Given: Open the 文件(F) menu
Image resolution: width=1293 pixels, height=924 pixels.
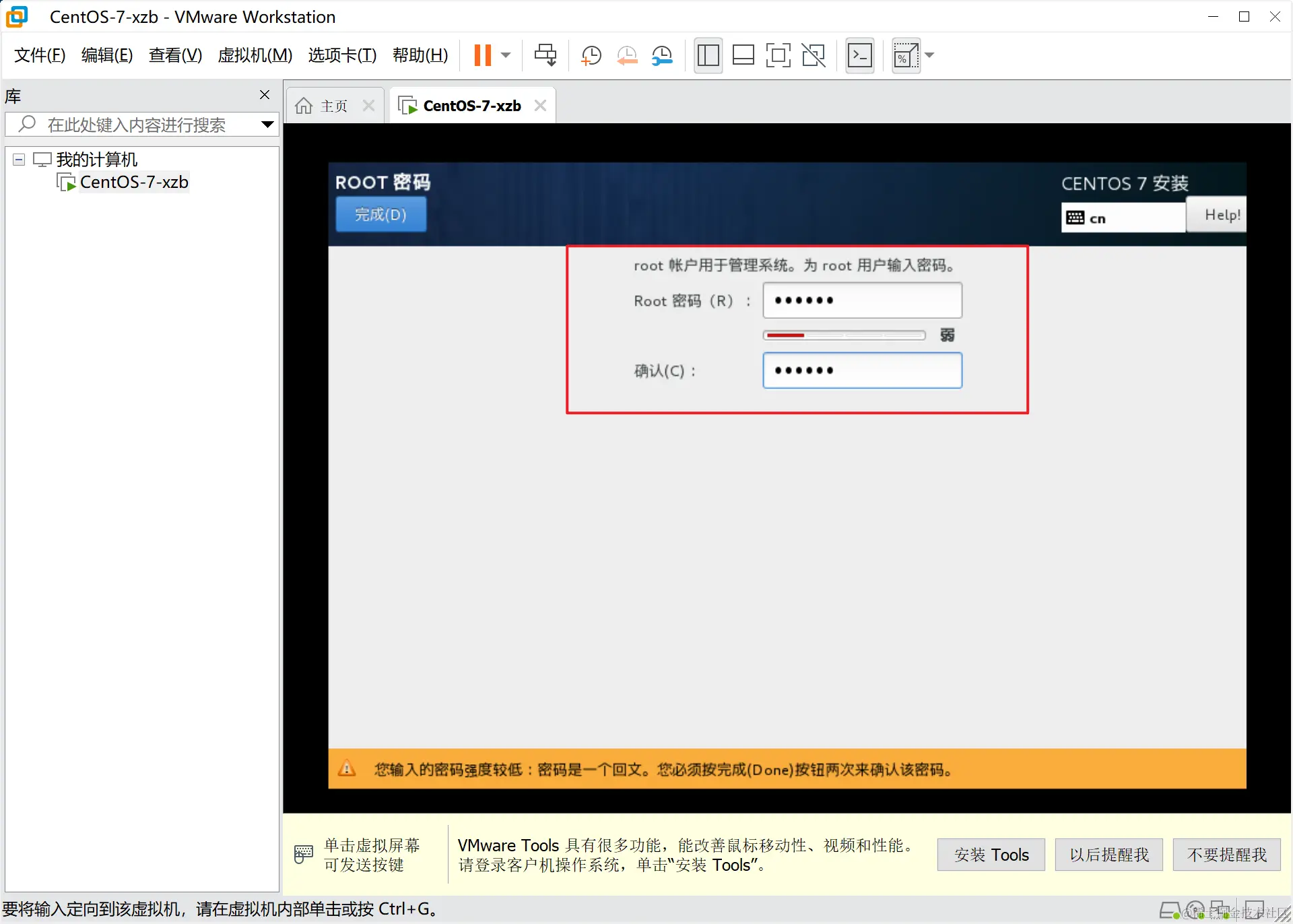Looking at the screenshot, I should pos(40,55).
